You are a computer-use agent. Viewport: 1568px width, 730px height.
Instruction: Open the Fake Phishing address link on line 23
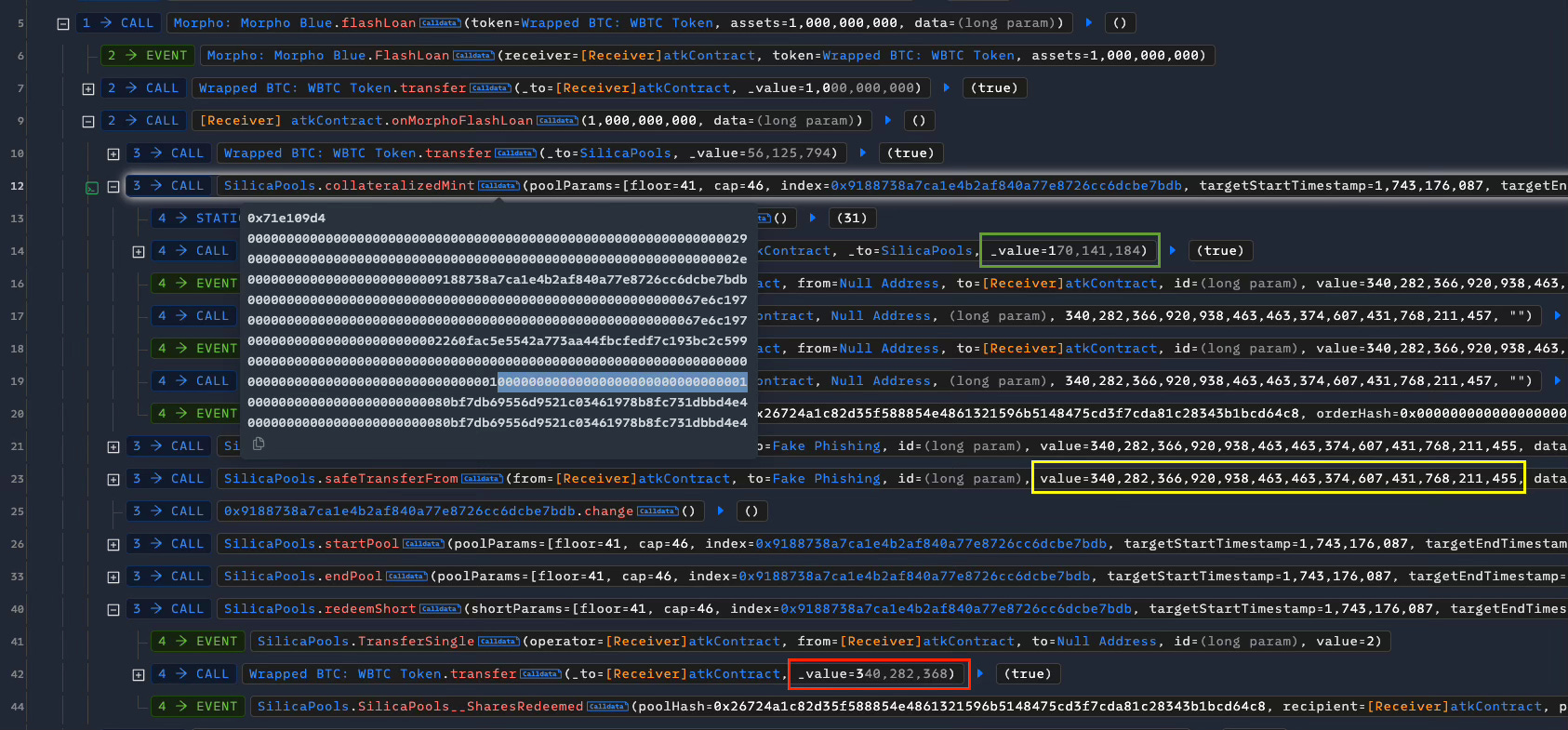827,479
